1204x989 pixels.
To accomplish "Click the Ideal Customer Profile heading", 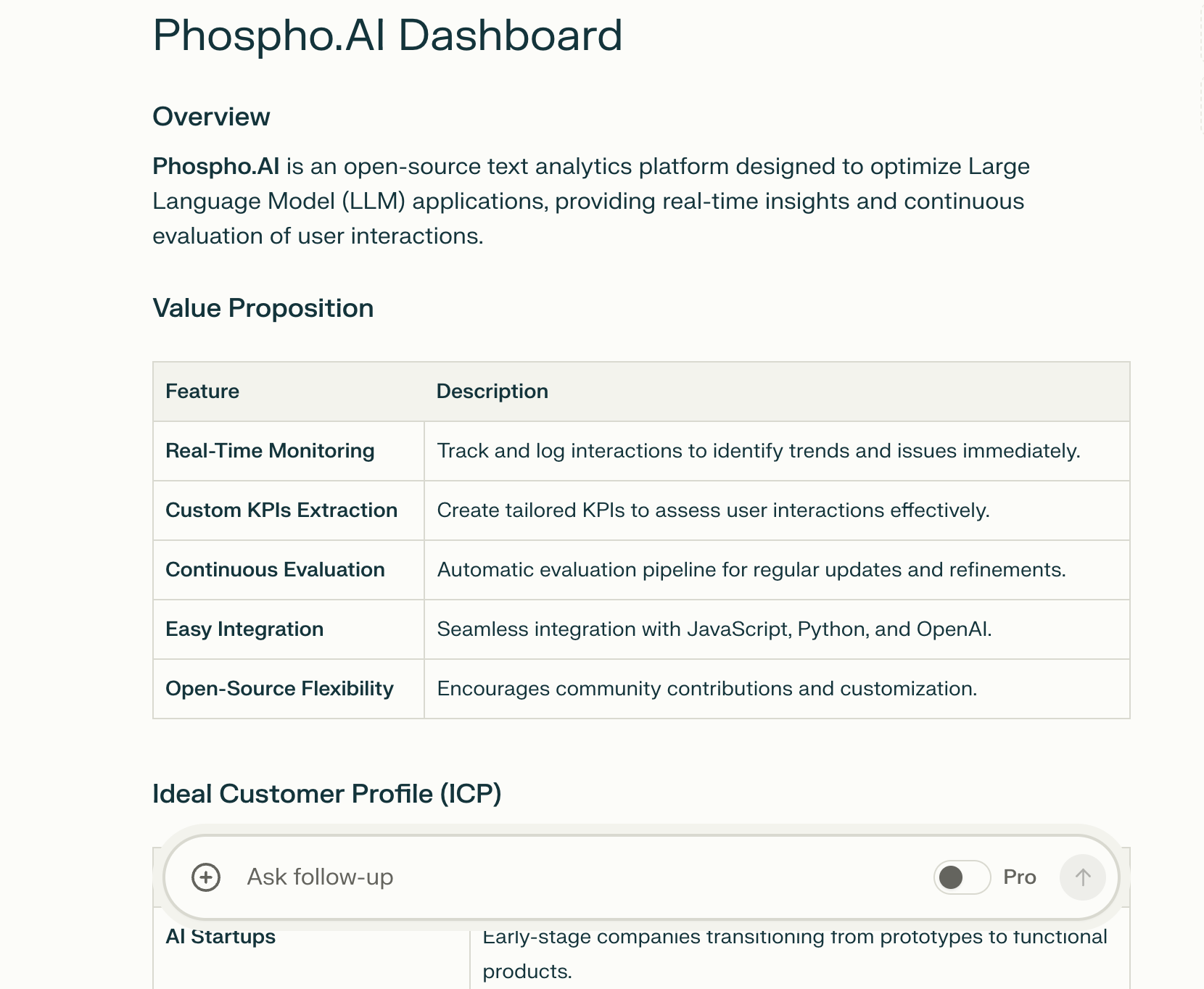I will pos(326,793).
